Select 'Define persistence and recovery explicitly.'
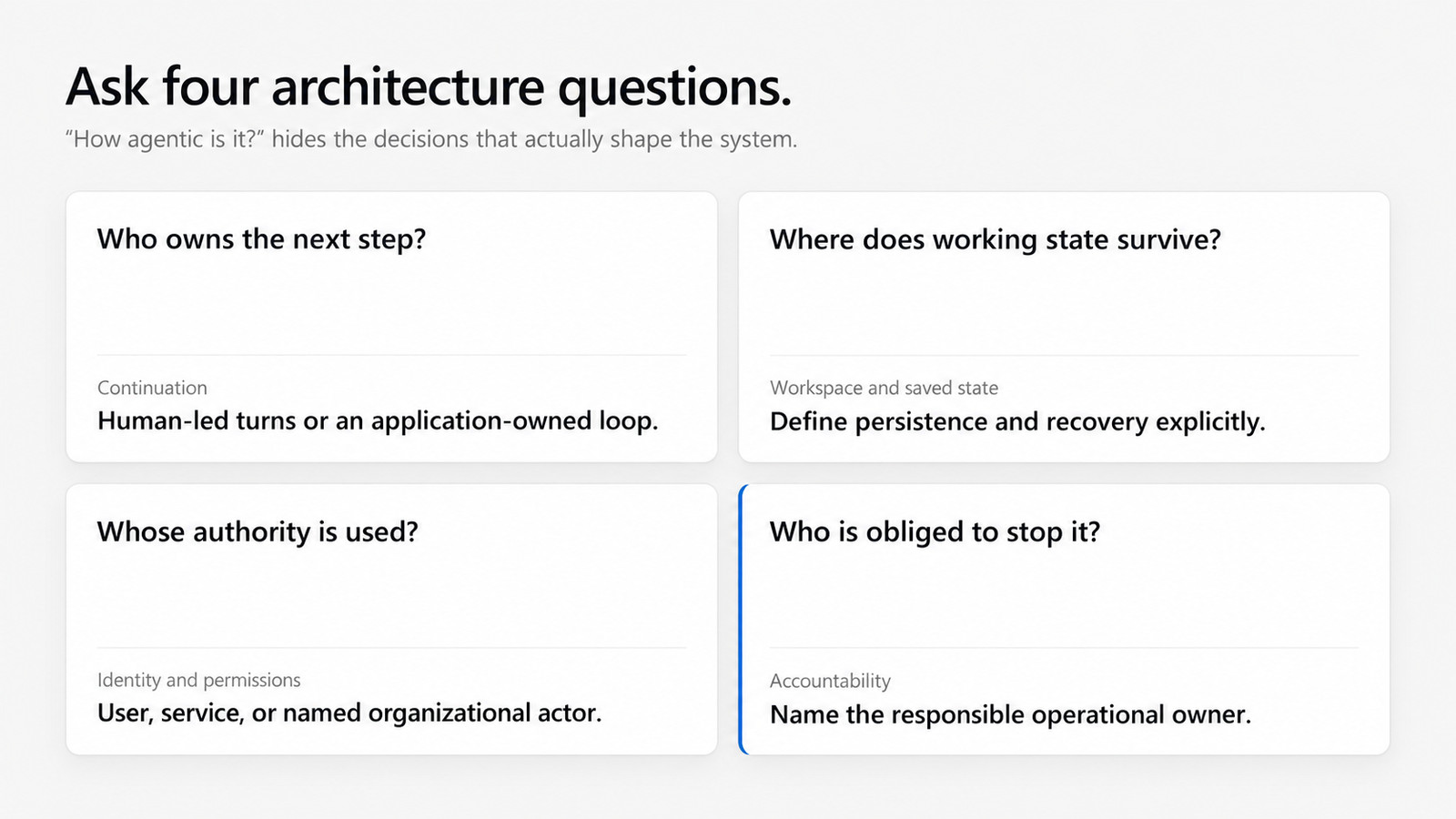The width and height of the screenshot is (1456, 819). (1017, 422)
